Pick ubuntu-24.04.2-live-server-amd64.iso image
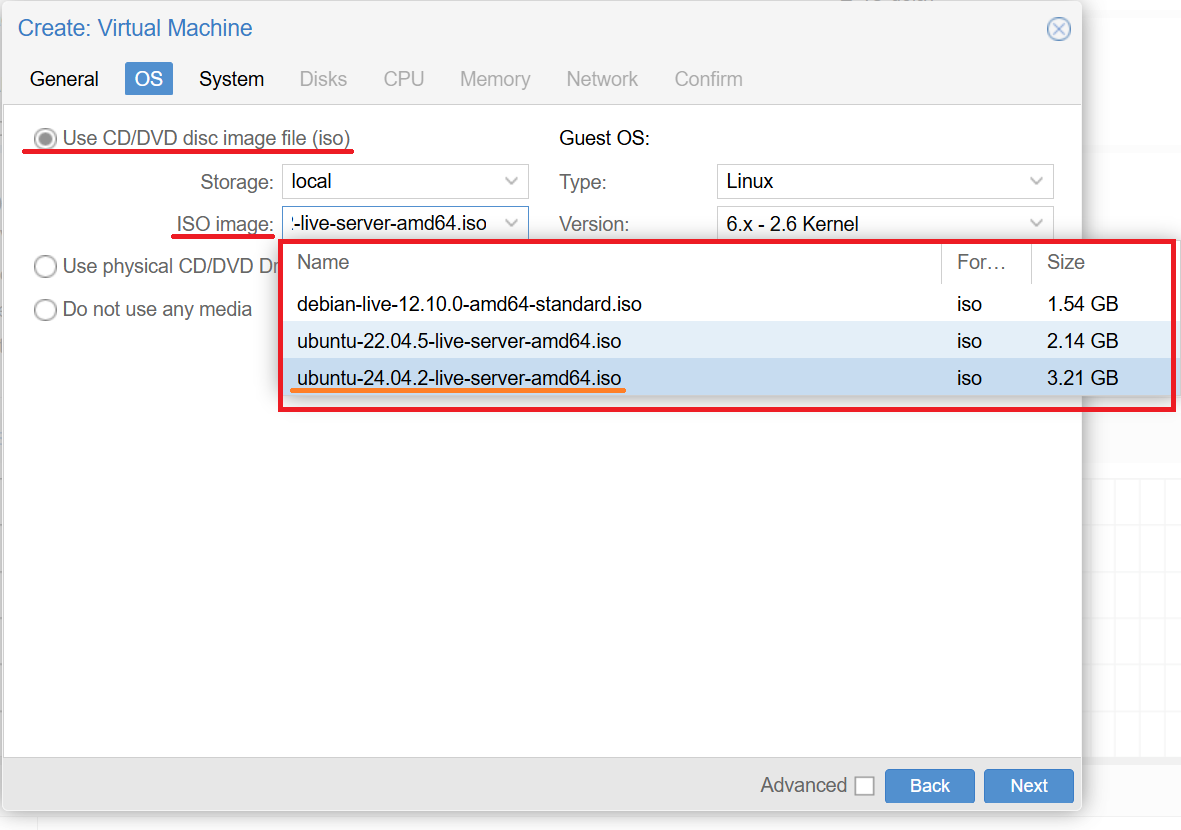The width and height of the screenshot is (1181, 830). [459, 378]
